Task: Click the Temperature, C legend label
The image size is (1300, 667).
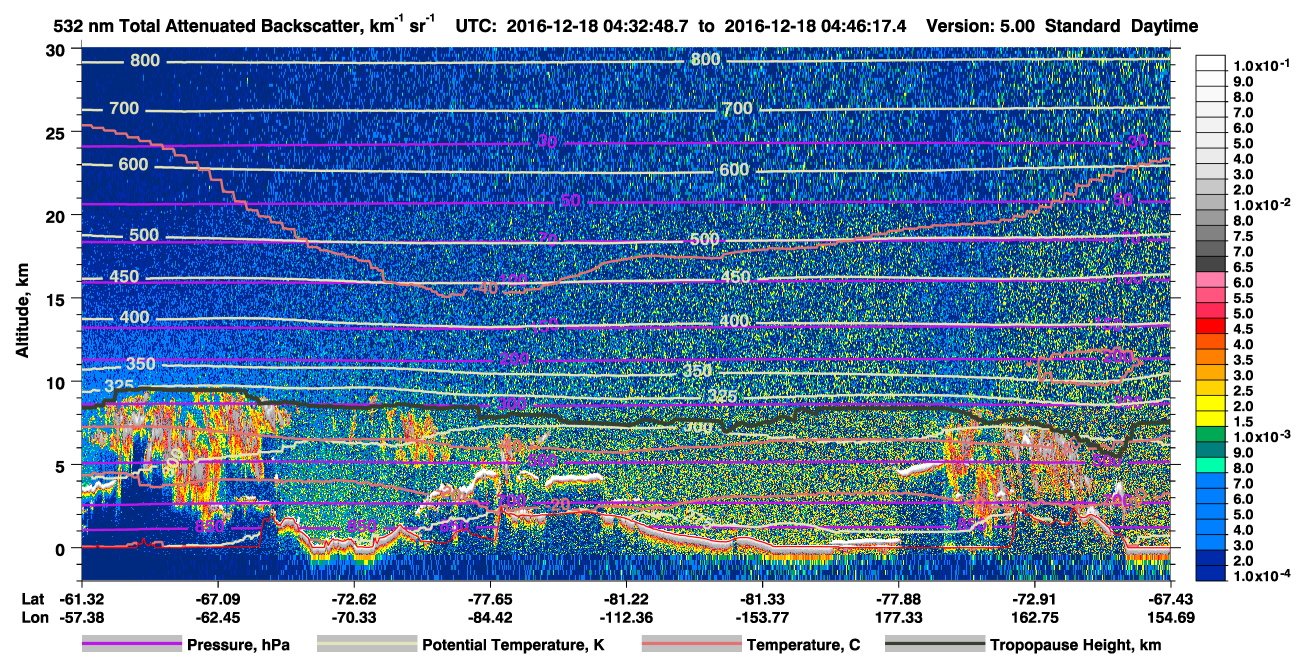Action: pos(803,646)
